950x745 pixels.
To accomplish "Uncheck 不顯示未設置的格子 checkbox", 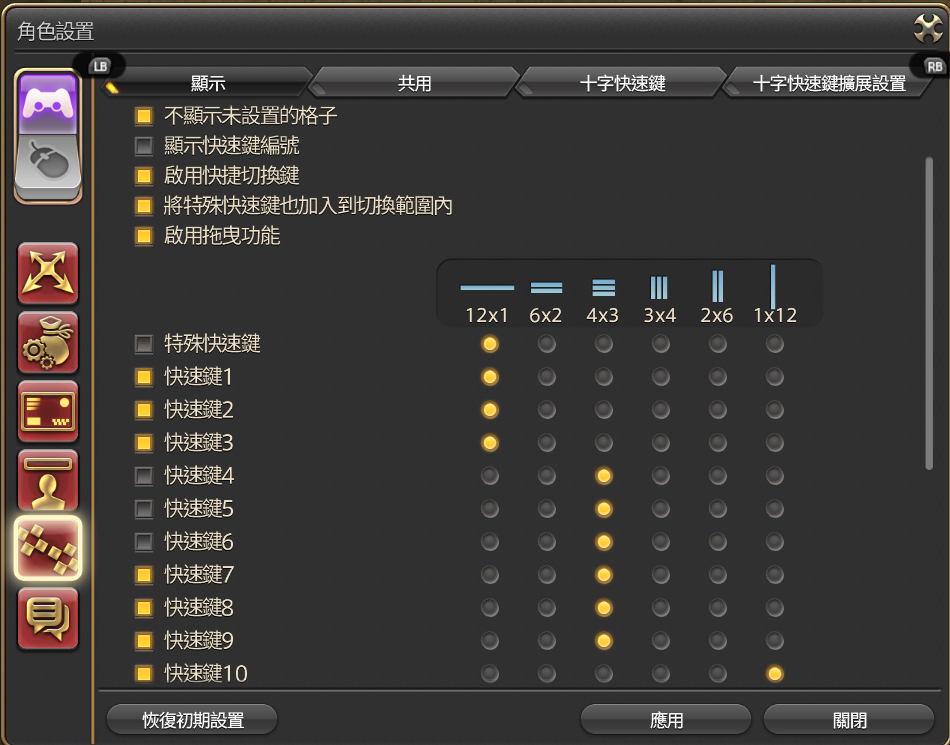I will [144, 116].
